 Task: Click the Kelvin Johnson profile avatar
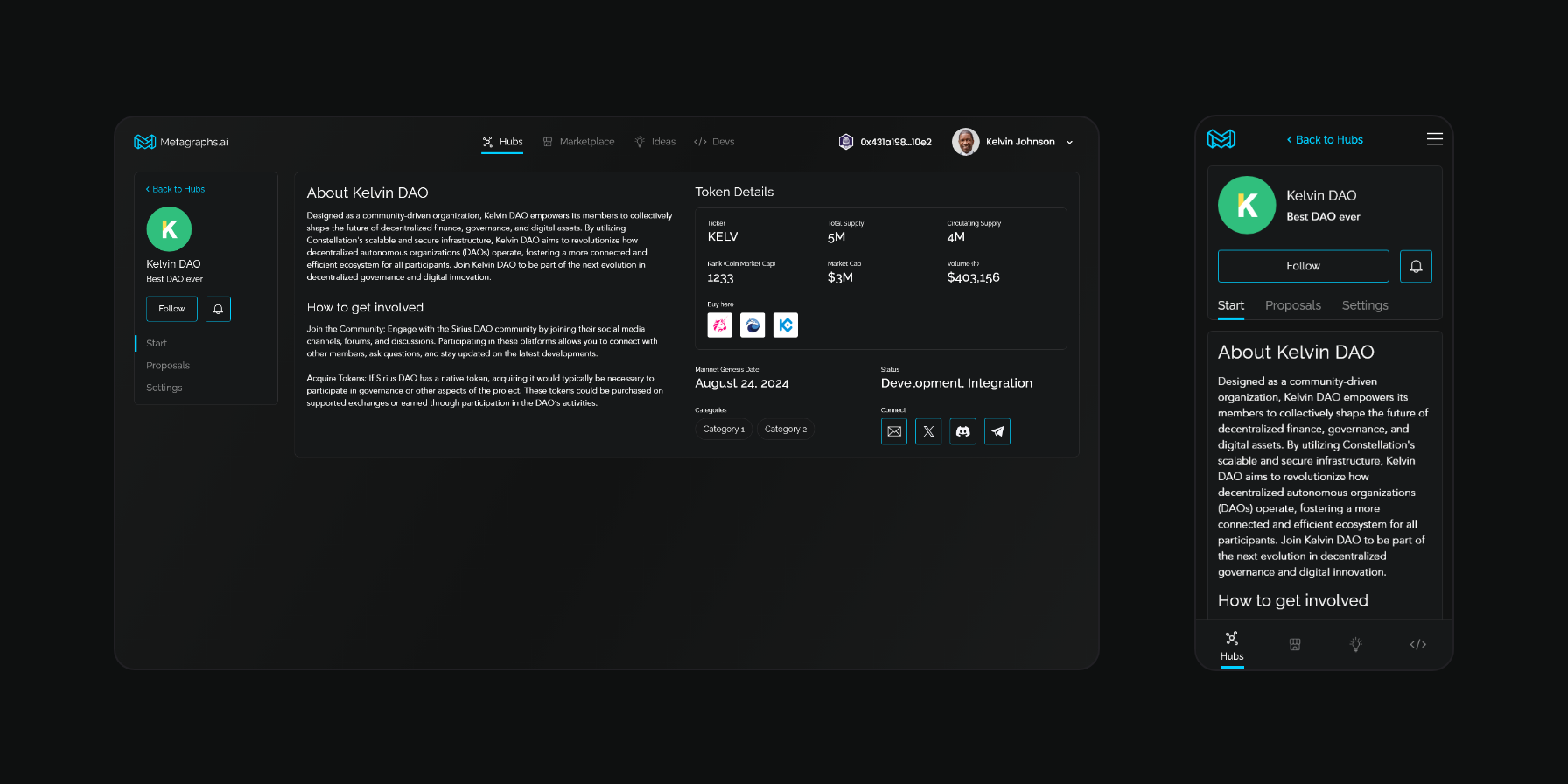tap(965, 142)
